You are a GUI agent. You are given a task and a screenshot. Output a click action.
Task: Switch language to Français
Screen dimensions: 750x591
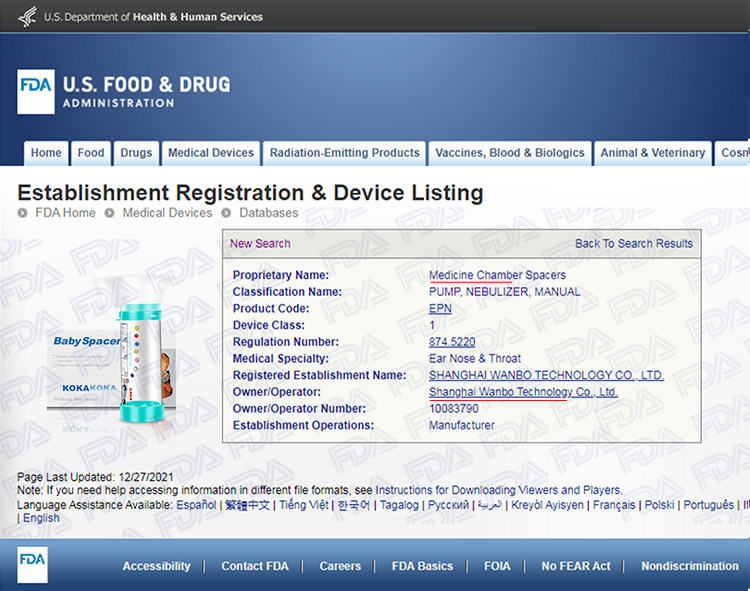[614, 504]
